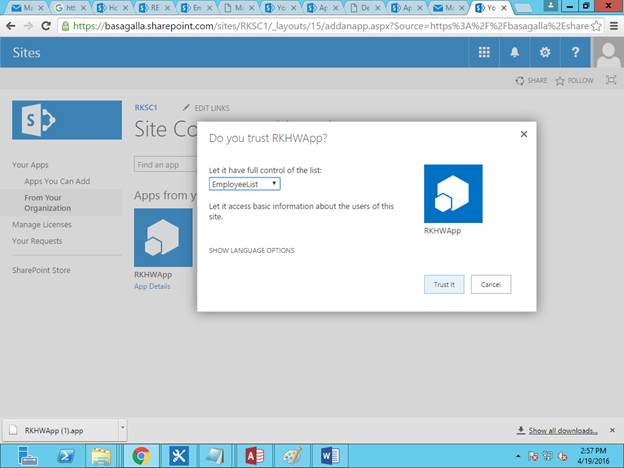Screen dimensions: 624x468
Task: Toggle focus on content icon
Action: 611,80
